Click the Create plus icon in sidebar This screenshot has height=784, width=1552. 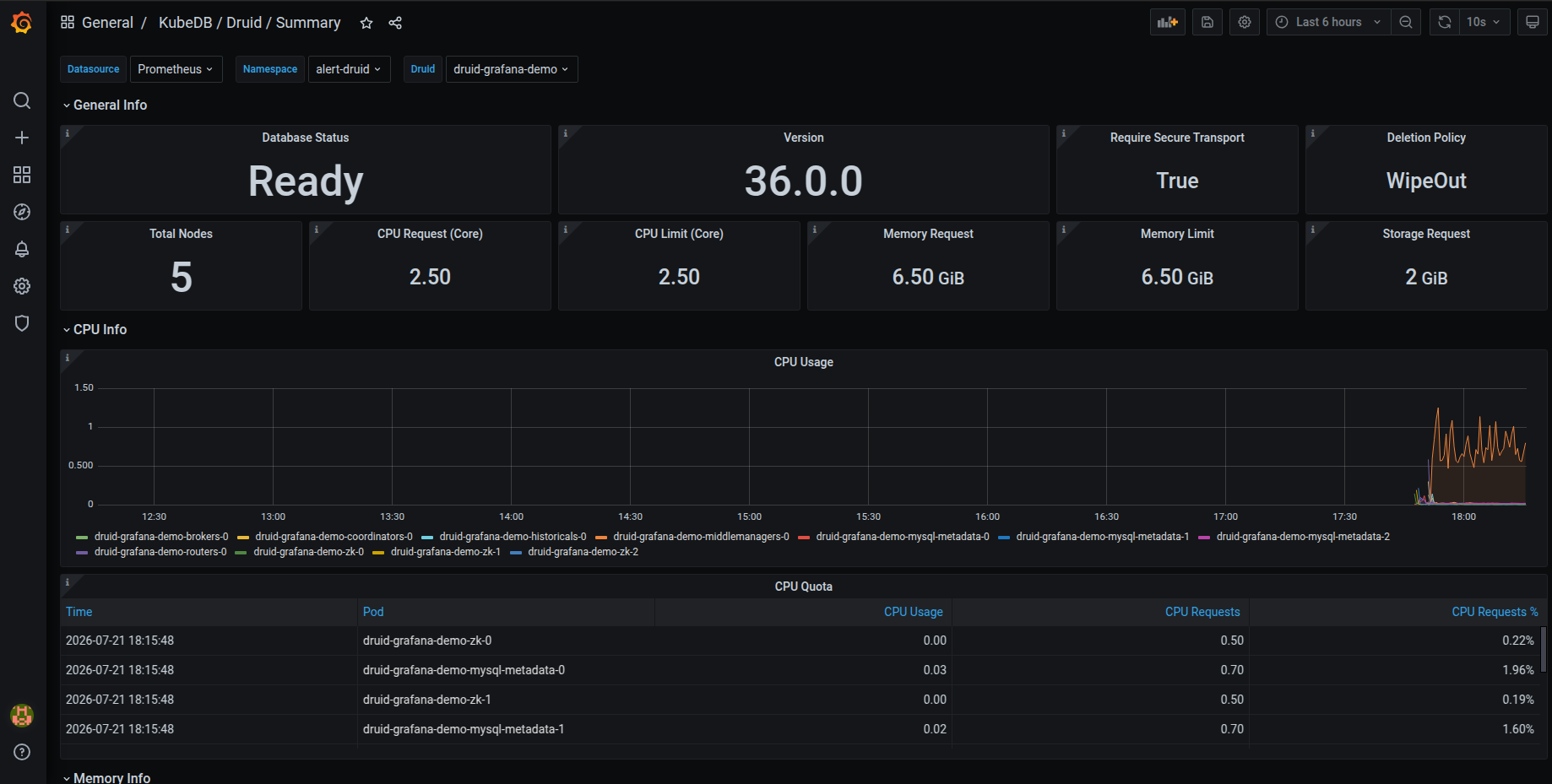click(x=22, y=138)
